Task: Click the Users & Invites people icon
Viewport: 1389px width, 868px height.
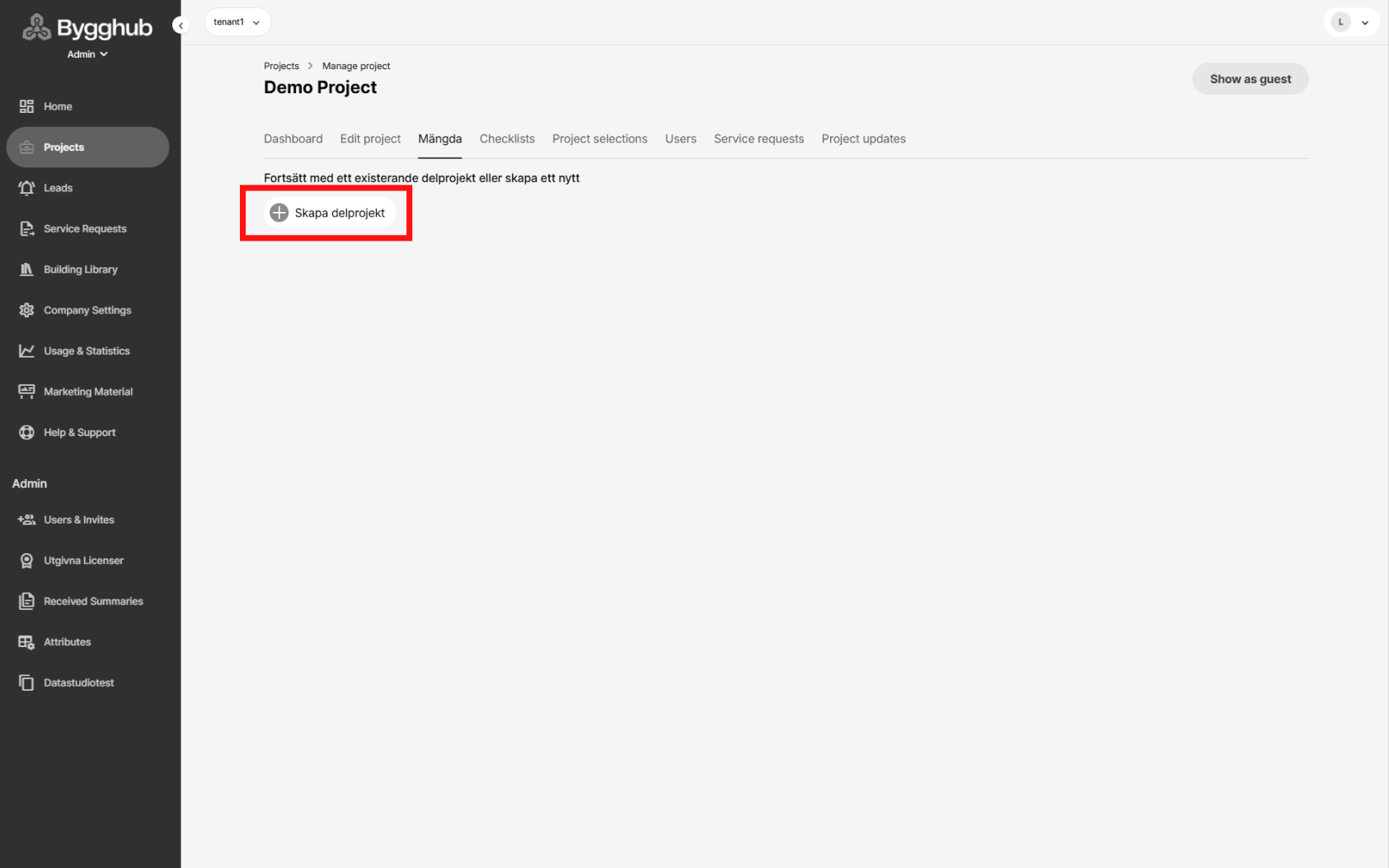Action: pyautogui.click(x=26, y=520)
